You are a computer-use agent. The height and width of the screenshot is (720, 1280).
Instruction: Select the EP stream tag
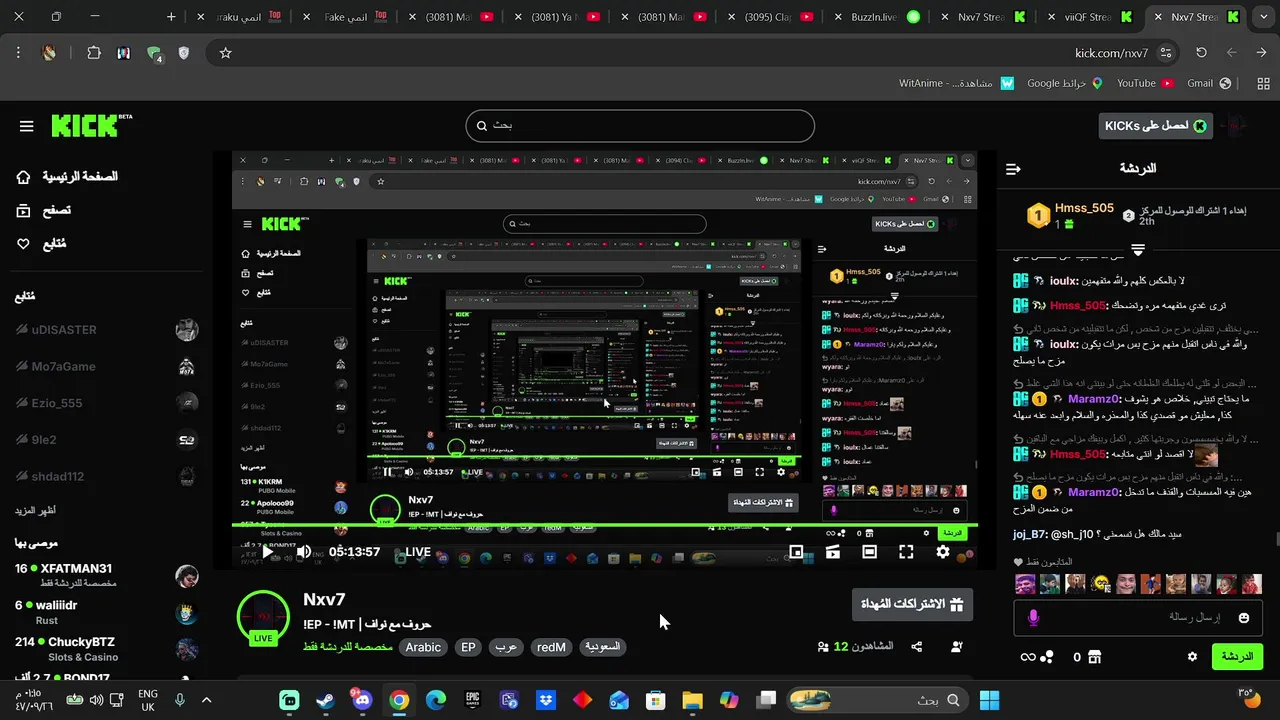(468, 647)
